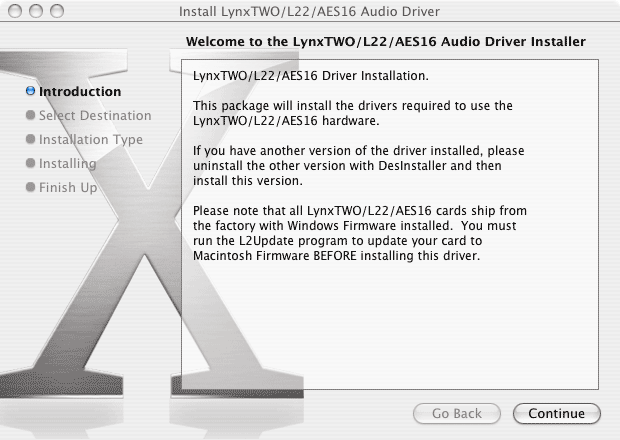The height and width of the screenshot is (440, 620).
Task: Click the Installing step label
Action: pyautogui.click(x=68, y=164)
